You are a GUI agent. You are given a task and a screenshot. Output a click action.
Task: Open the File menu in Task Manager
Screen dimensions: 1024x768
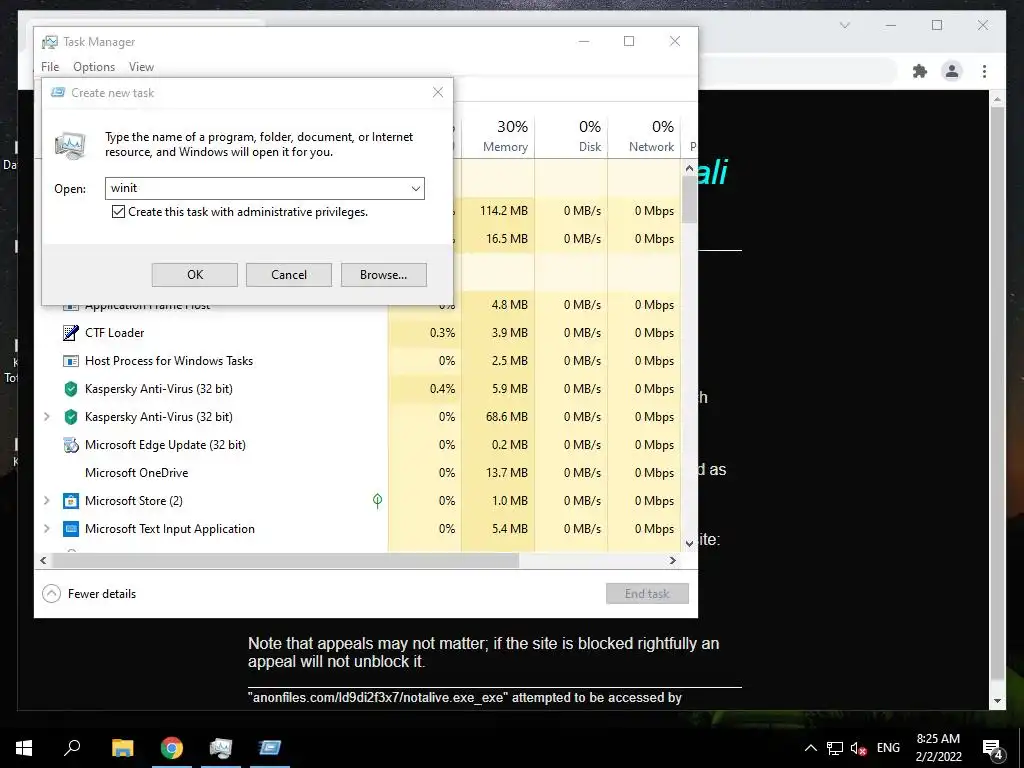(x=50, y=67)
